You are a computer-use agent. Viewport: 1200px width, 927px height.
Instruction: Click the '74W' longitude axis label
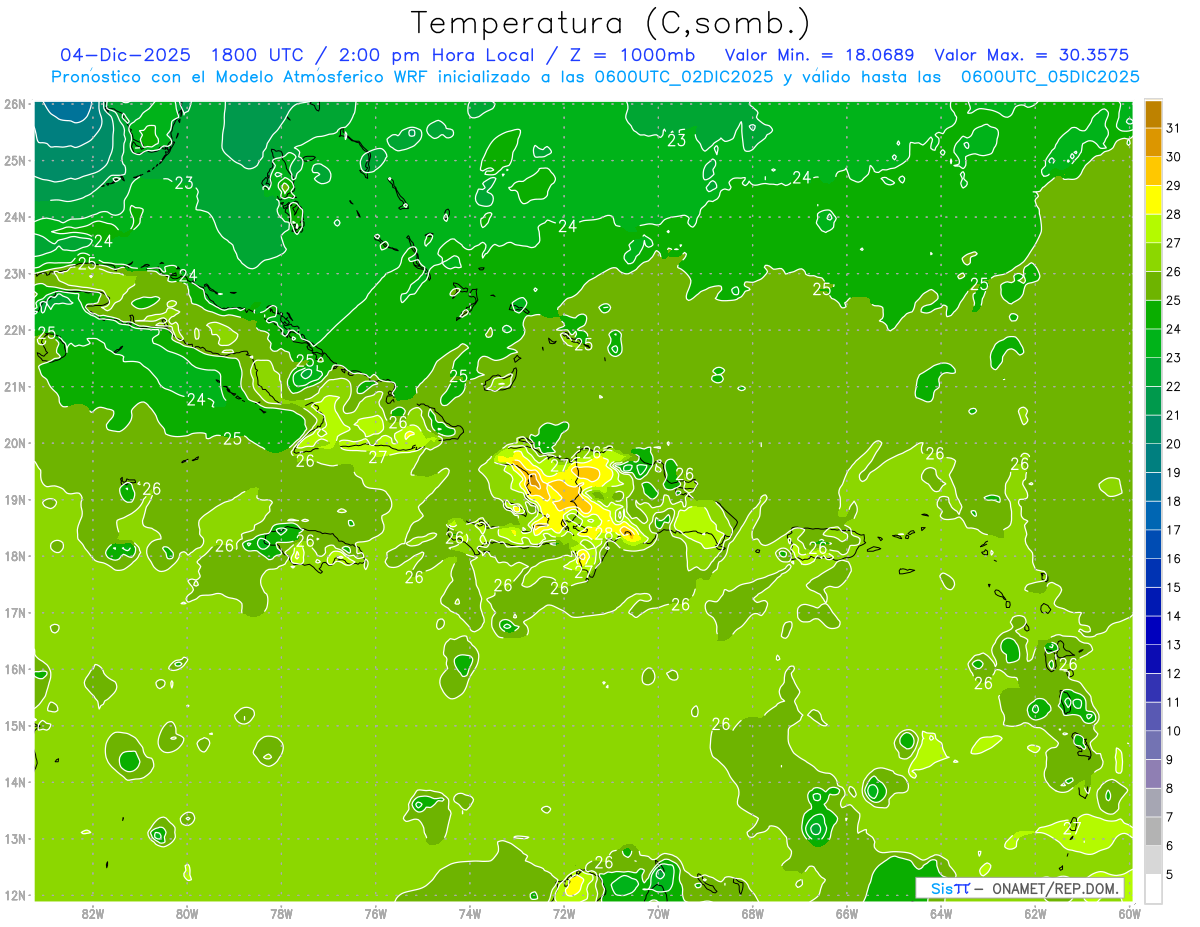[x=469, y=913]
